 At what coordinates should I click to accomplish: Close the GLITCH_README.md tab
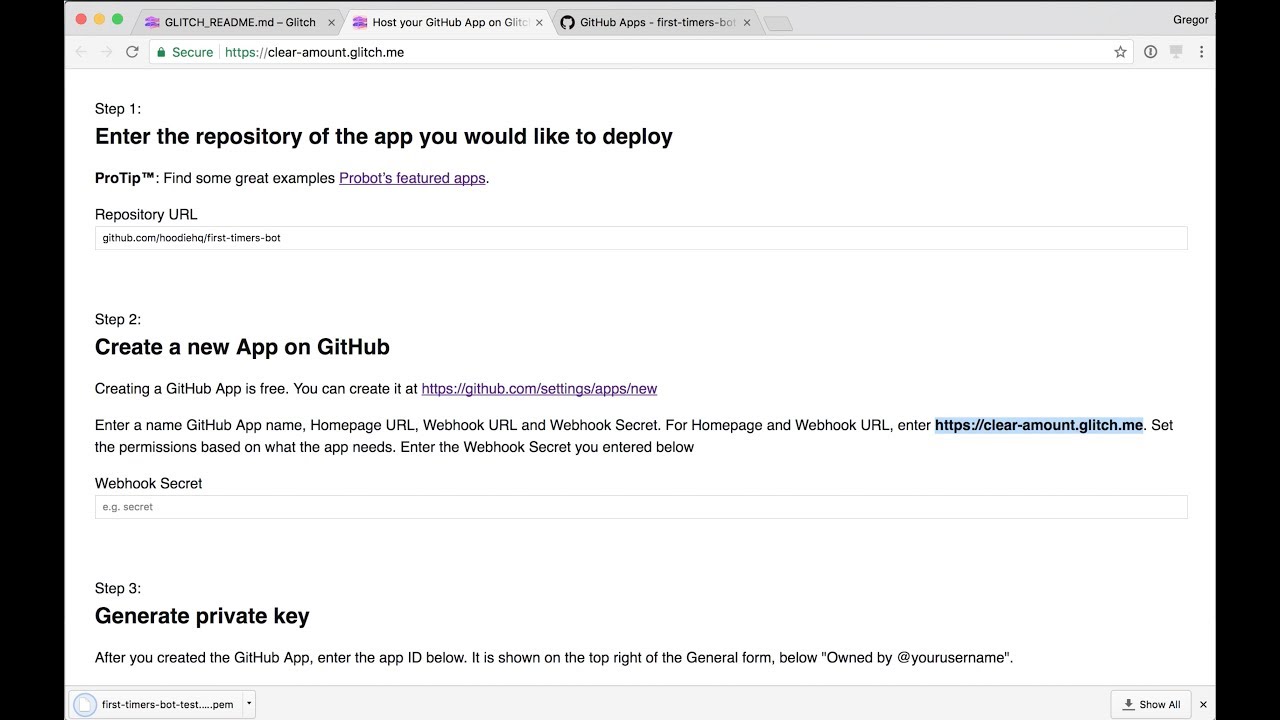tap(331, 22)
